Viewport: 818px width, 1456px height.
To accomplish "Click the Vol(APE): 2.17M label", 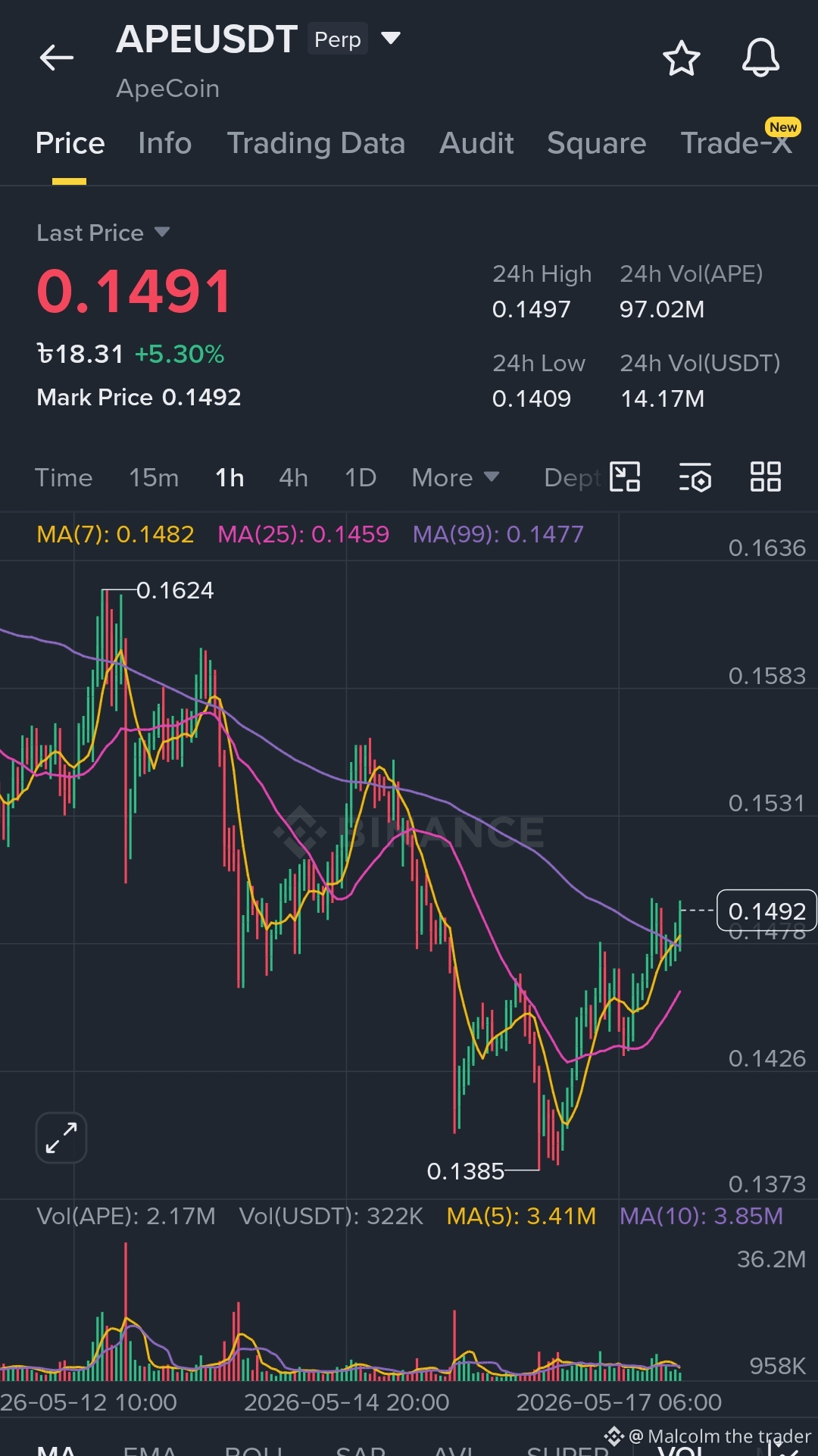I will pyautogui.click(x=126, y=1216).
